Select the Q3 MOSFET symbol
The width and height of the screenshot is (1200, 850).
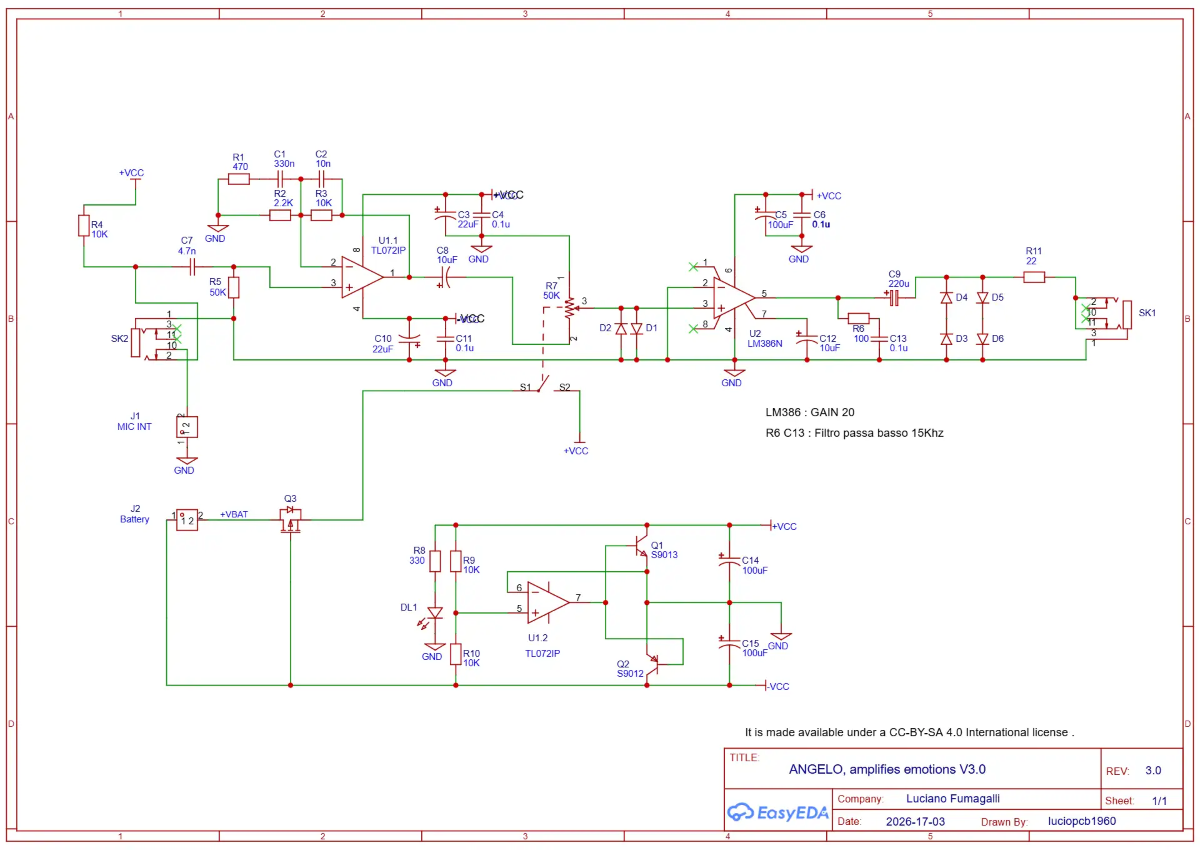(290, 519)
